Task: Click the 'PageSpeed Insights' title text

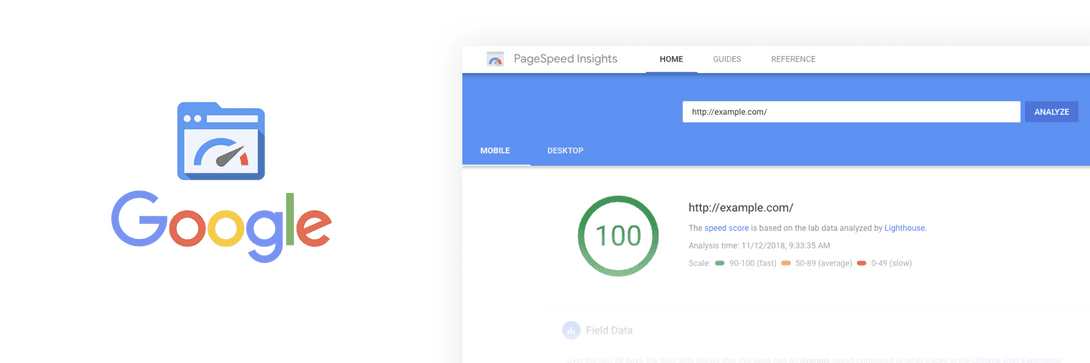Action: [x=565, y=59]
